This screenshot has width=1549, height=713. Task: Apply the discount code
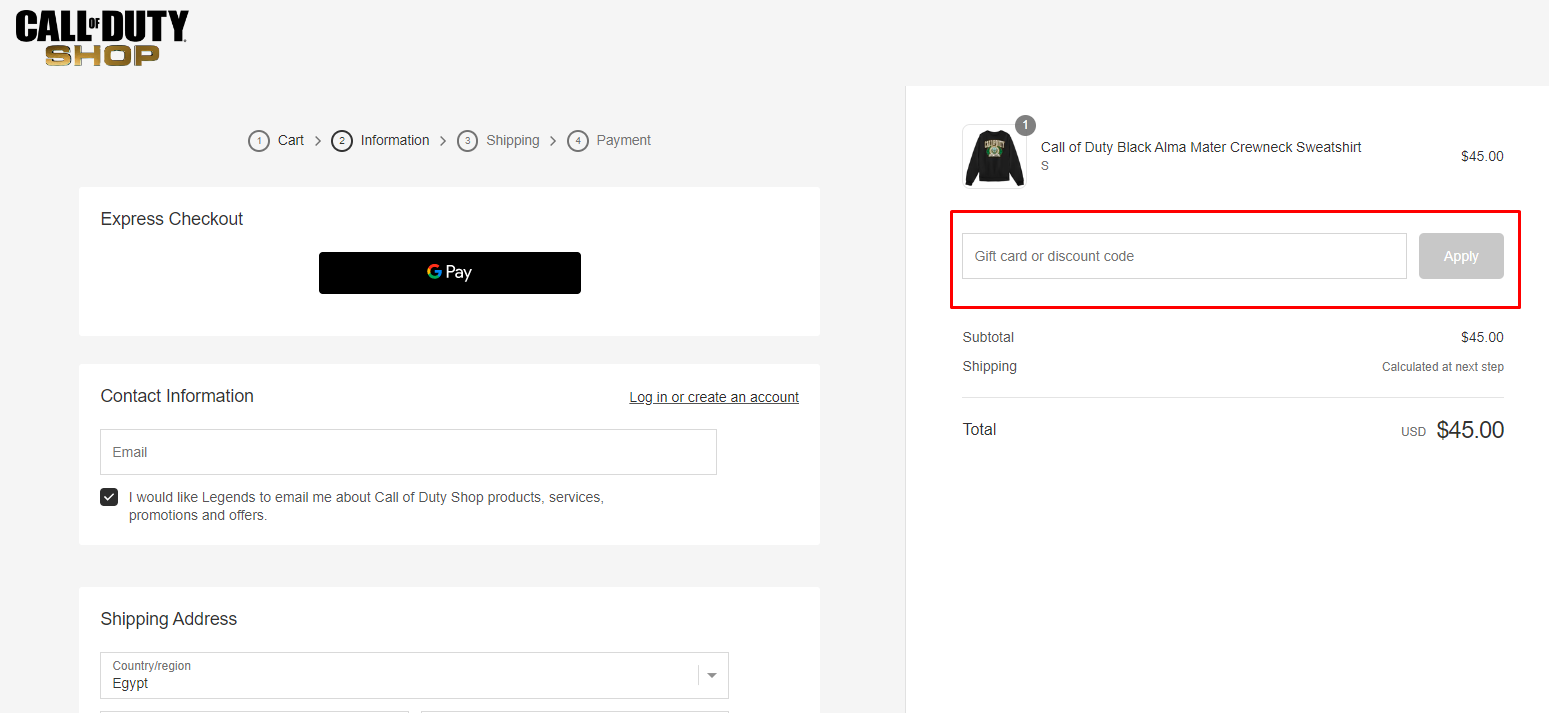1461,256
